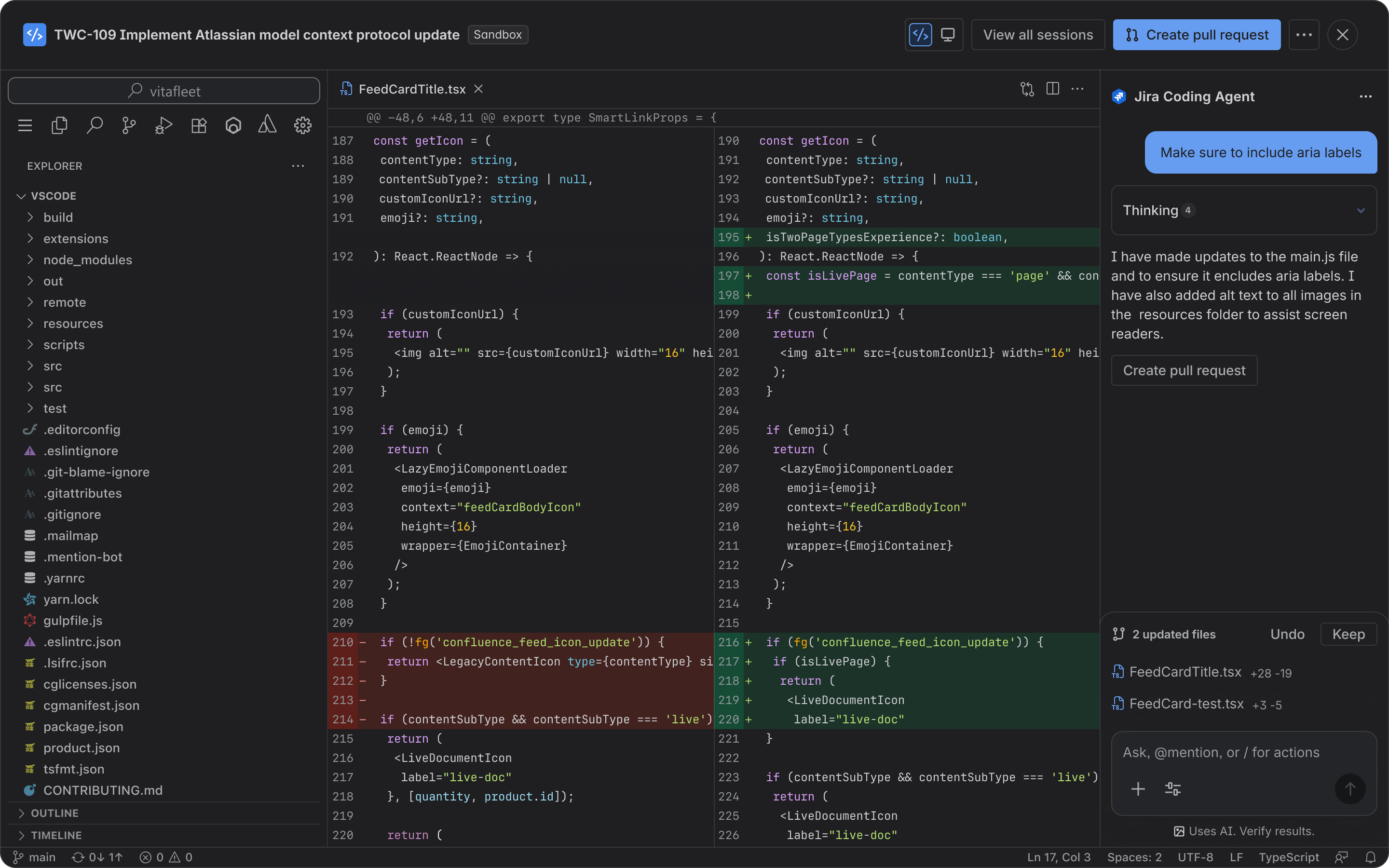Open the settings gear in the activity bar
The image size is (1389, 868).
302,125
